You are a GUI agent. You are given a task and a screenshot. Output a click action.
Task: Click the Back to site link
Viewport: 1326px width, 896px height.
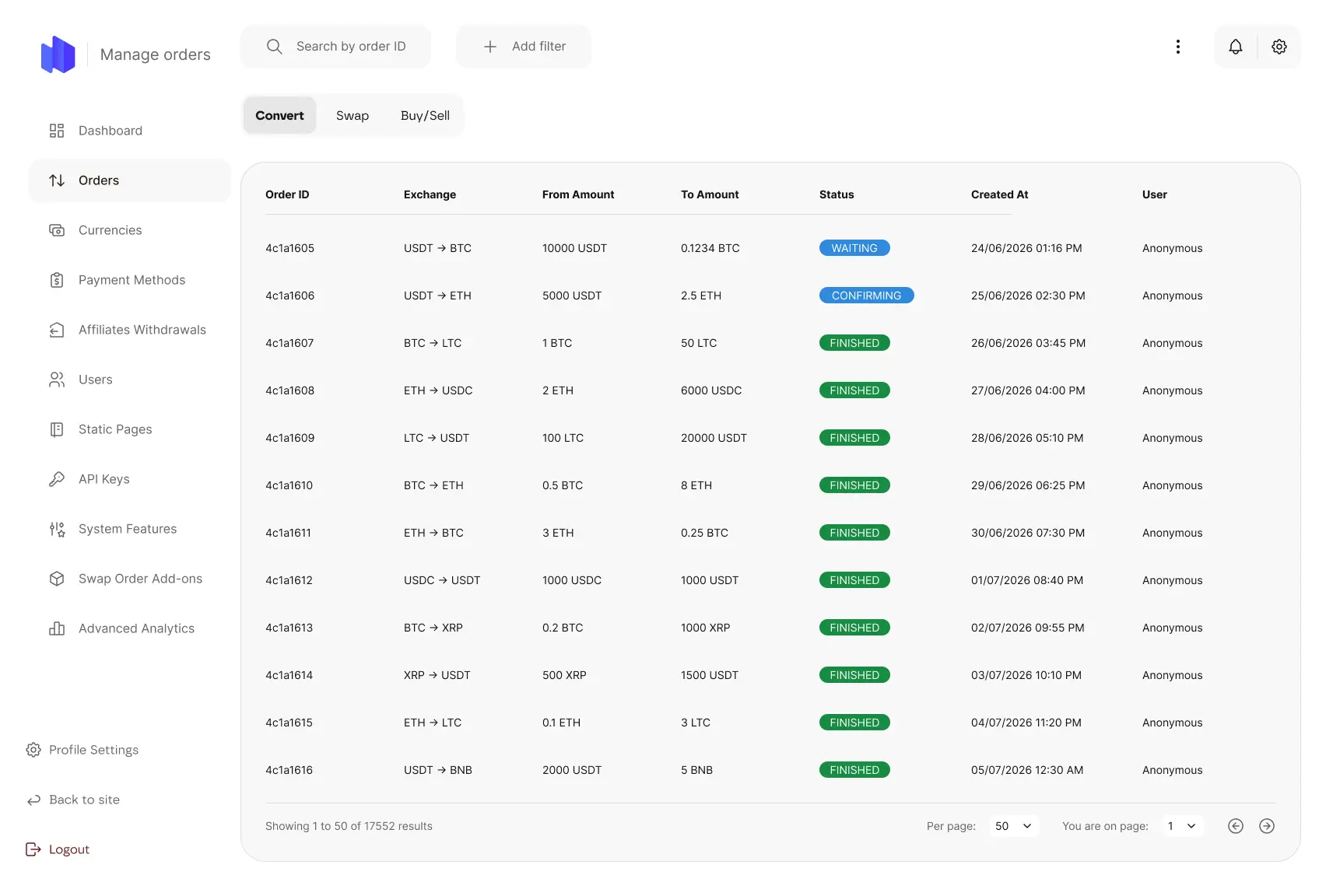pyautogui.click(x=73, y=800)
